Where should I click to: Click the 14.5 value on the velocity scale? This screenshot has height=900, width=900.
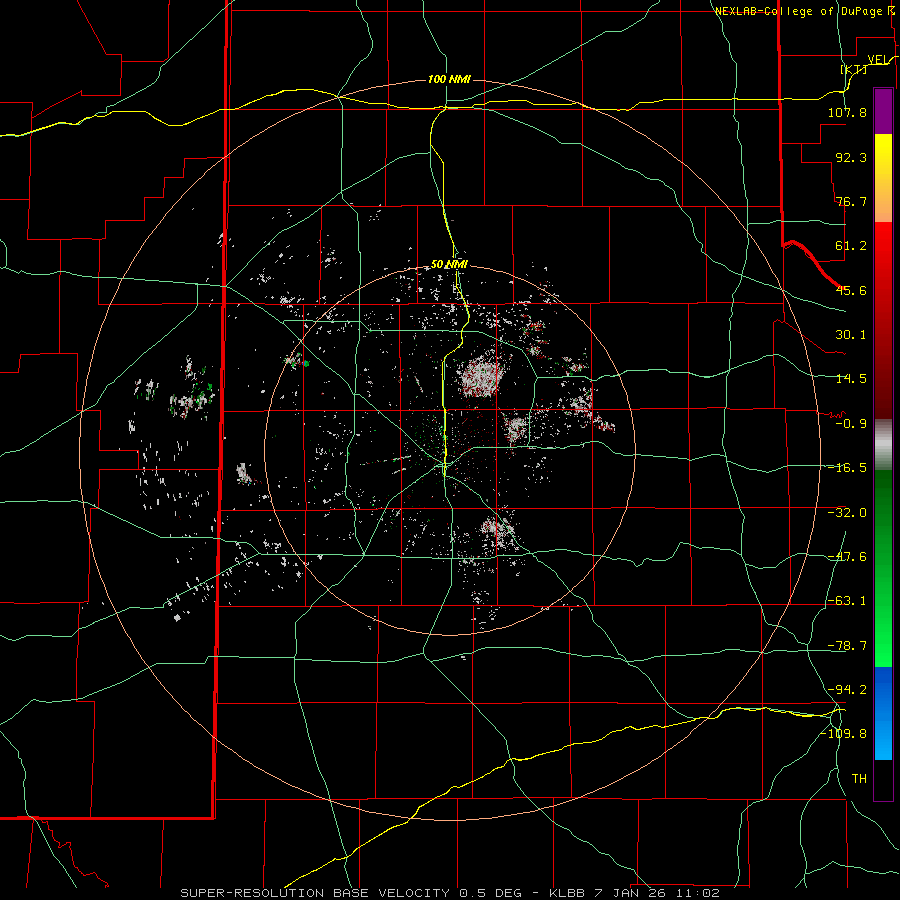click(x=851, y=379)
